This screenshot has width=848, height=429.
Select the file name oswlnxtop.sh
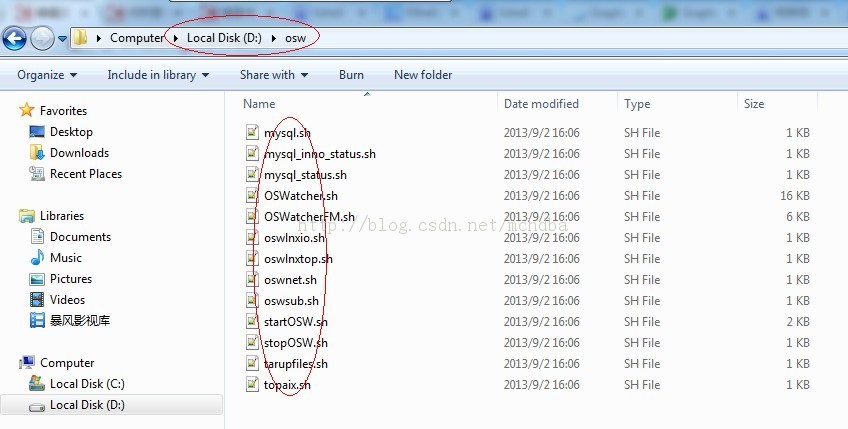coord(299,259)
